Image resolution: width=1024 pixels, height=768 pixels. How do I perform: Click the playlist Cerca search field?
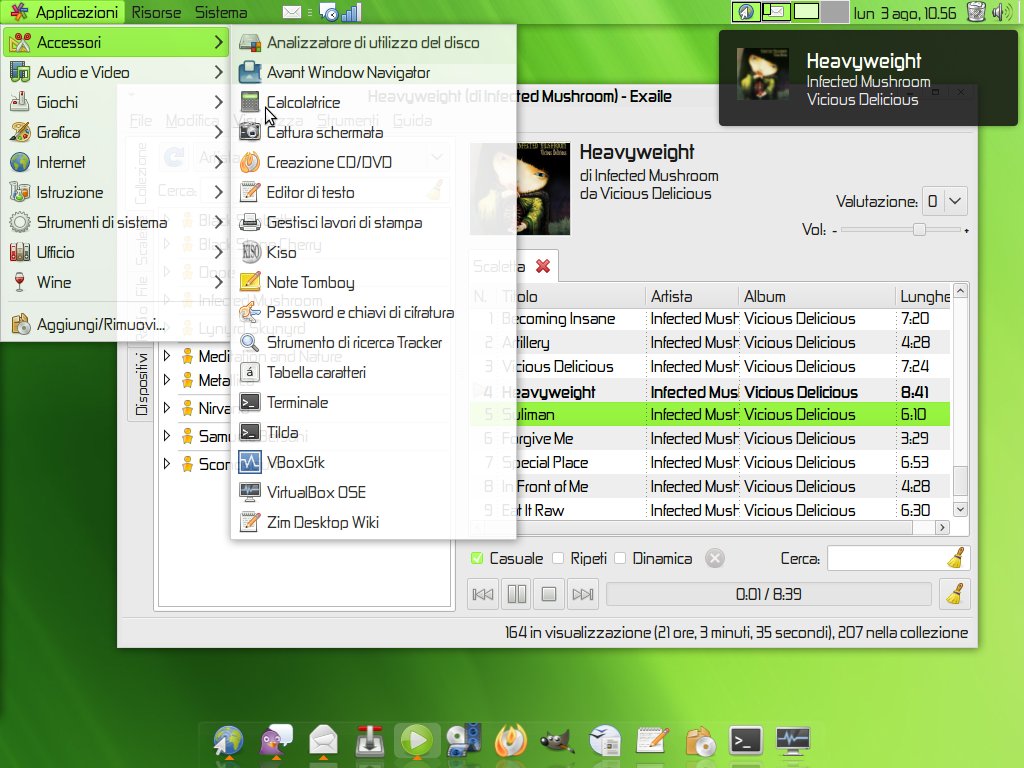[888, 558]
